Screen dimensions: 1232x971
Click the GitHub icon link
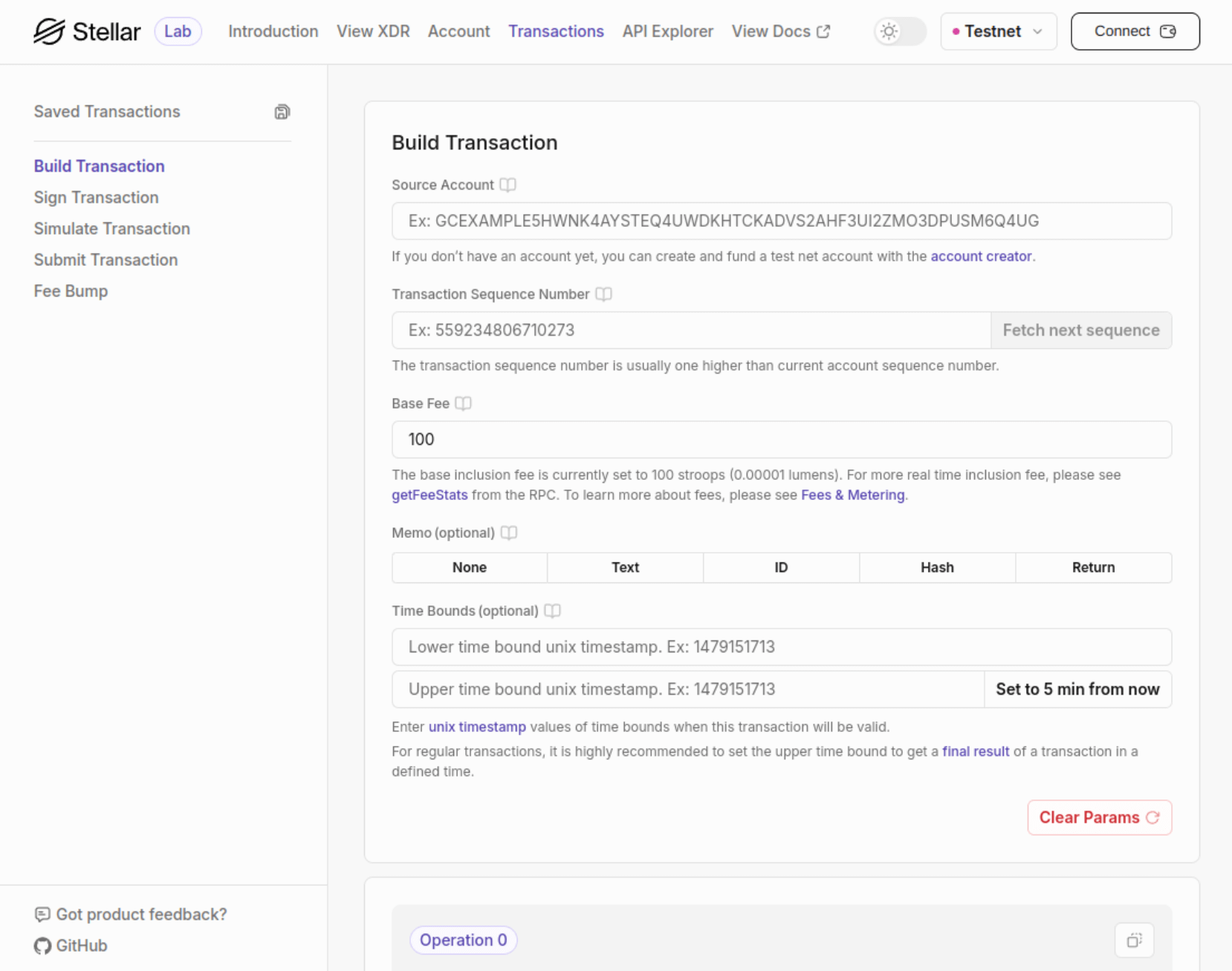(x=42, y=946)
